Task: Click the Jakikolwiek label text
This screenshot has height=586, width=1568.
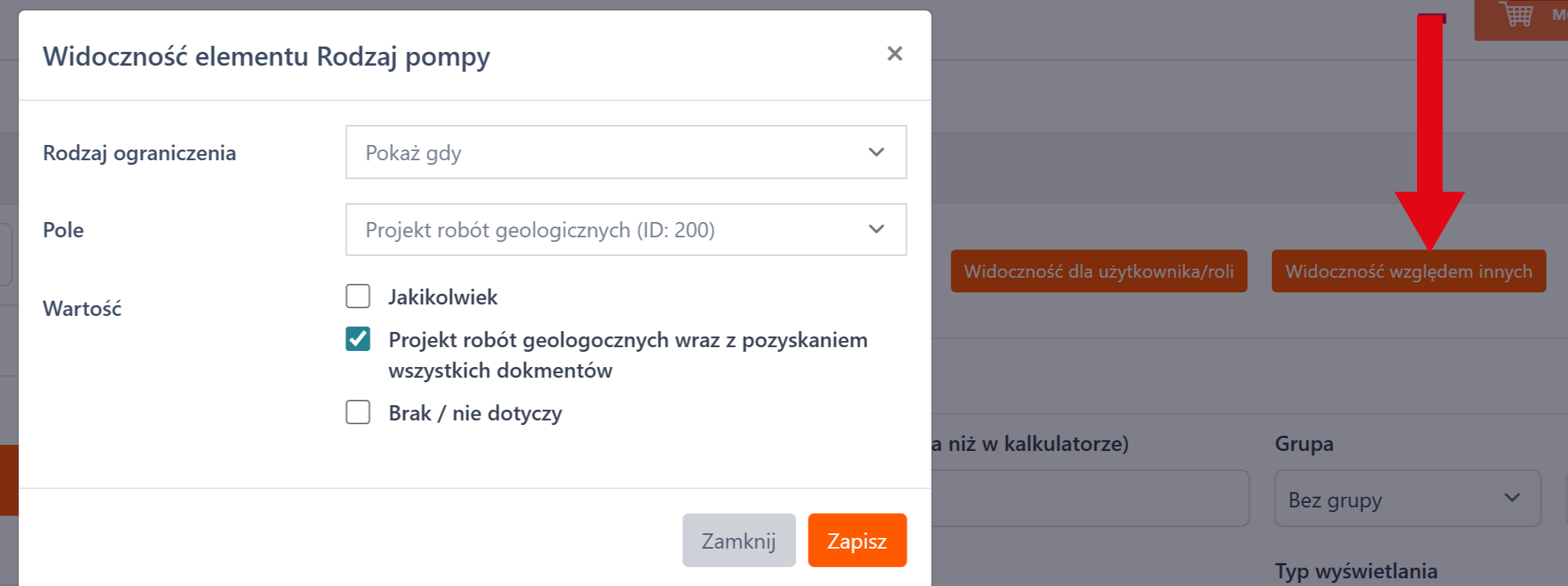Action: point(442,297)
